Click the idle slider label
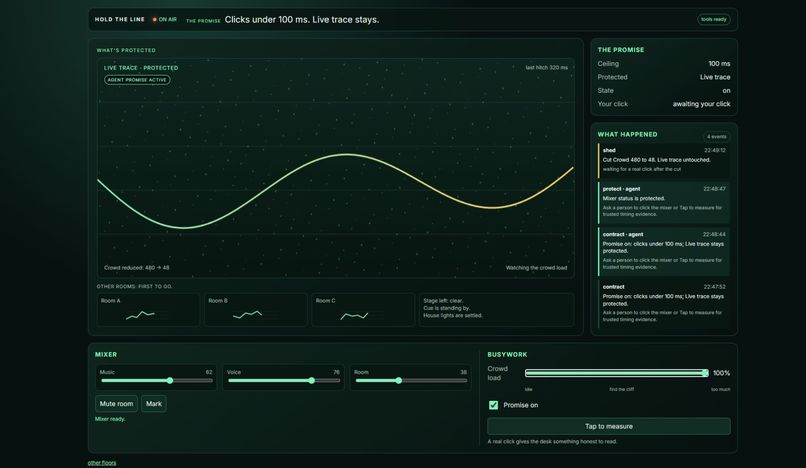Screen dimensions: 806x468 [x=528, y=389]
